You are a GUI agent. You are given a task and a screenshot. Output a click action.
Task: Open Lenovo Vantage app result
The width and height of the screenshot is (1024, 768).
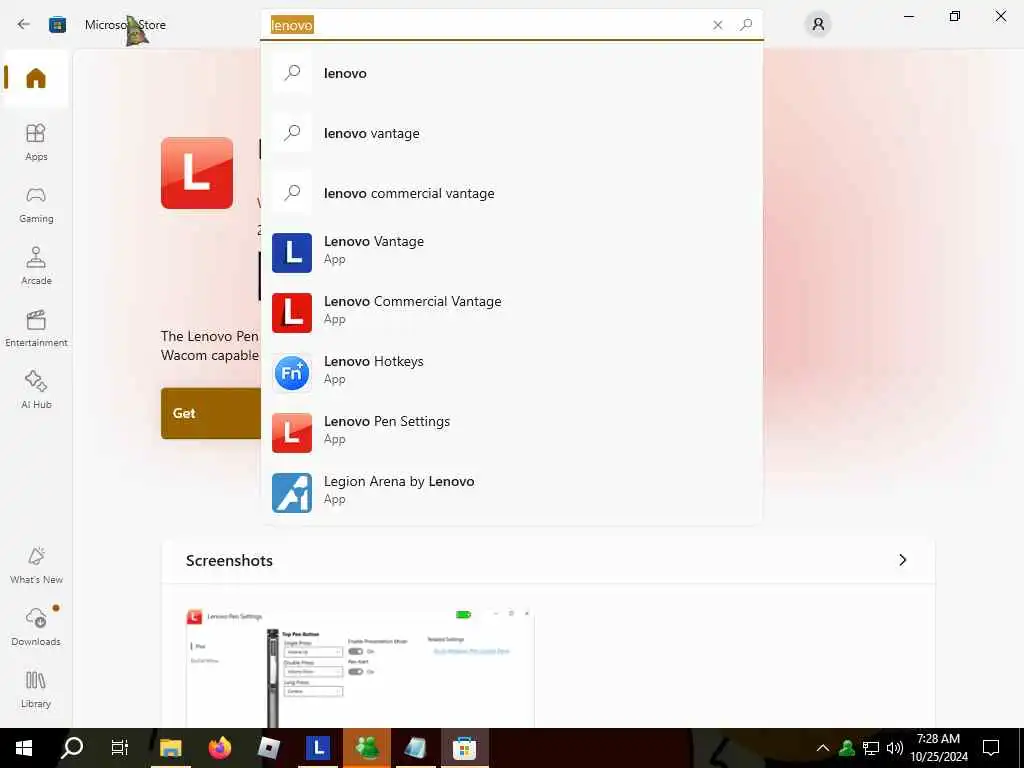click(511, 252)
